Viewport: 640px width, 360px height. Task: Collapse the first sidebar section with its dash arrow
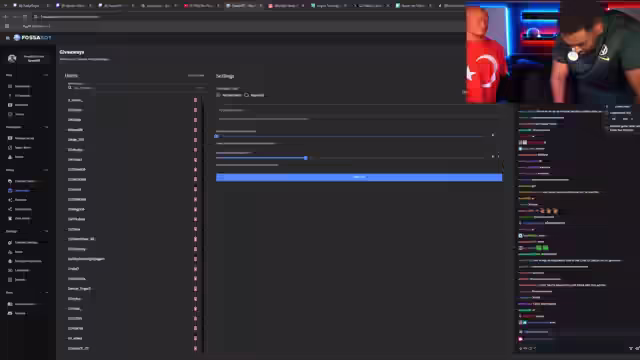pos(46,75)
